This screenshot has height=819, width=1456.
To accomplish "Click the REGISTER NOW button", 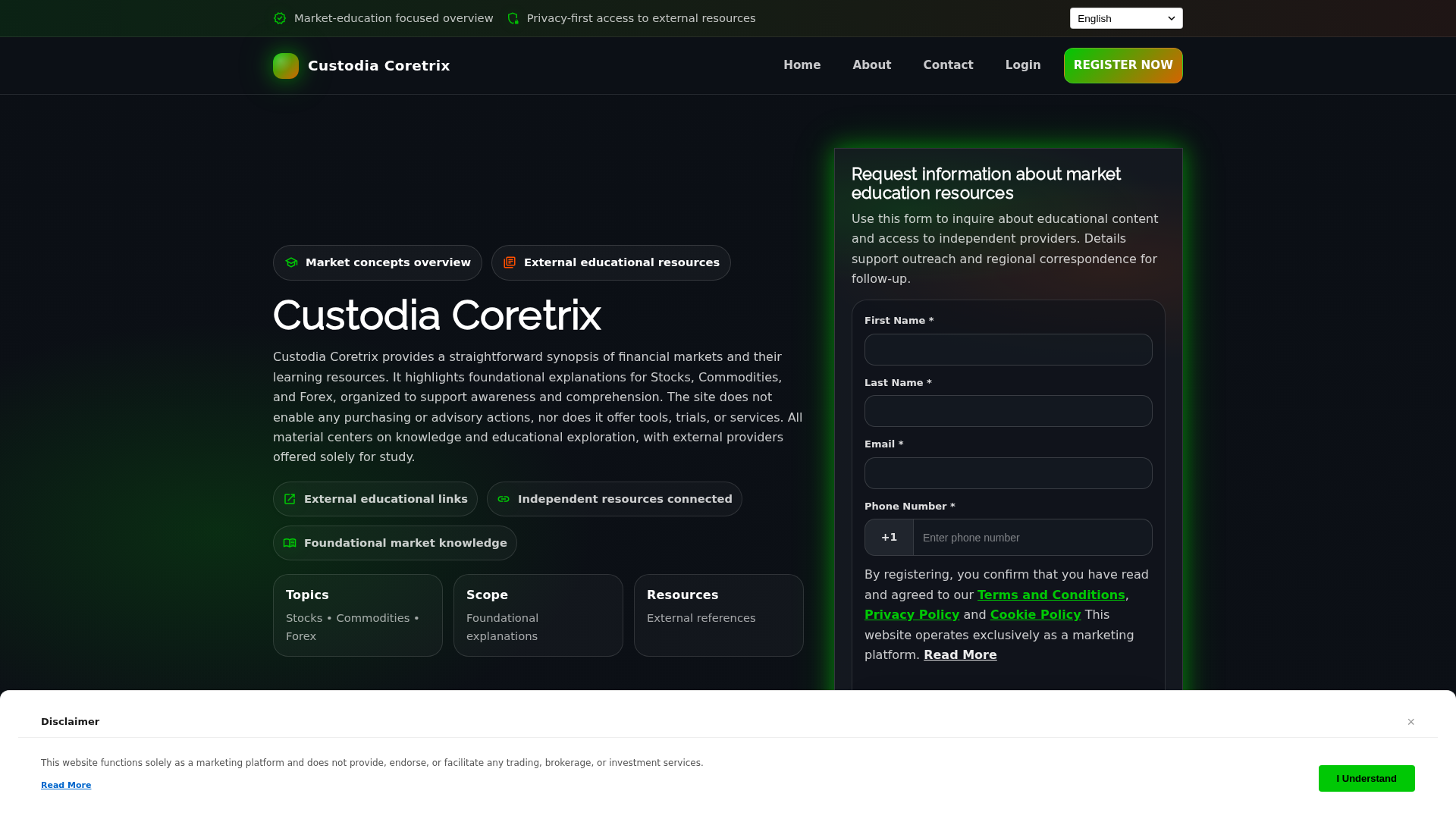I will coord(1123,65).
